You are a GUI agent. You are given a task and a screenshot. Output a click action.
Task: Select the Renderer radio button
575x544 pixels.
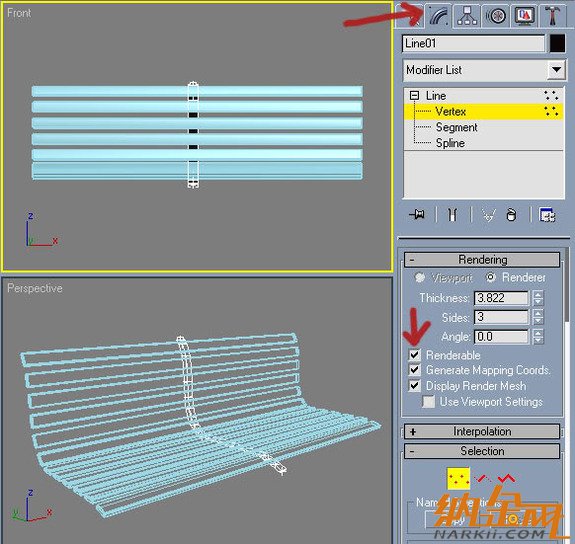tap(490, 277)
